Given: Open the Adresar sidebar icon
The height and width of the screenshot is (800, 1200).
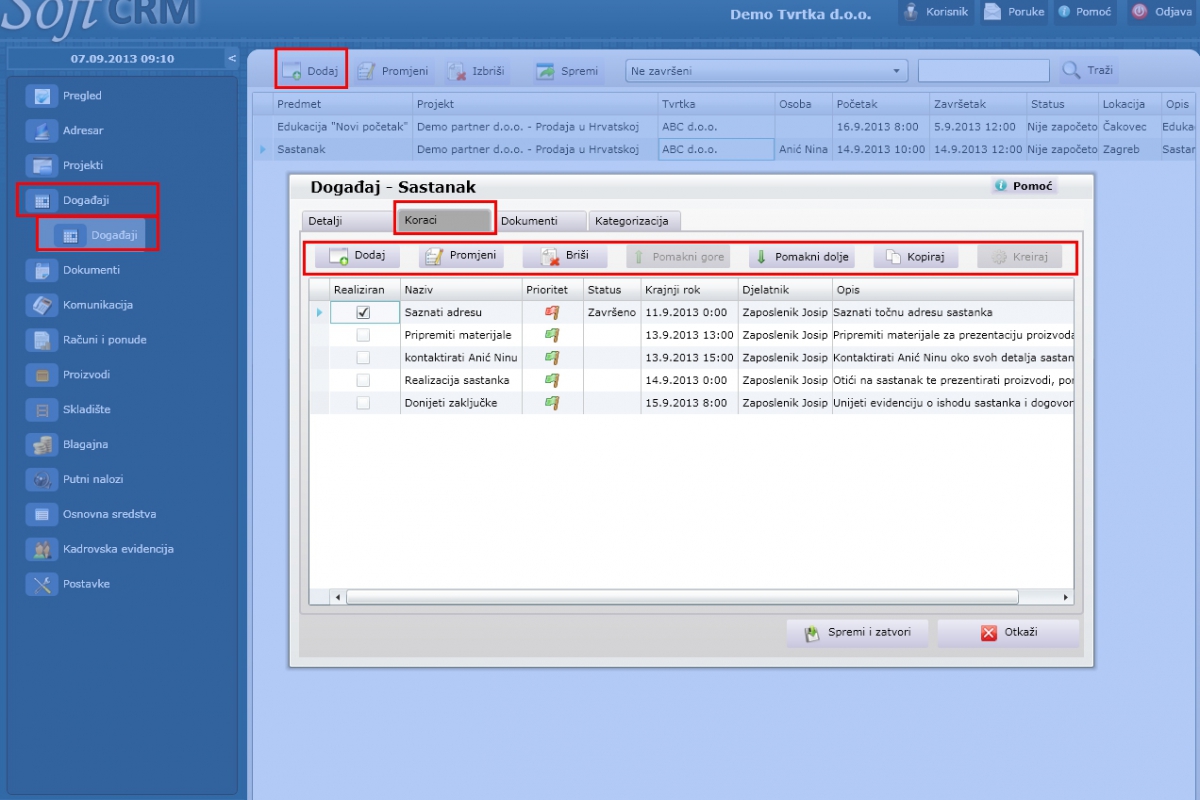Looking at the screenshot, I should (42, 131).
